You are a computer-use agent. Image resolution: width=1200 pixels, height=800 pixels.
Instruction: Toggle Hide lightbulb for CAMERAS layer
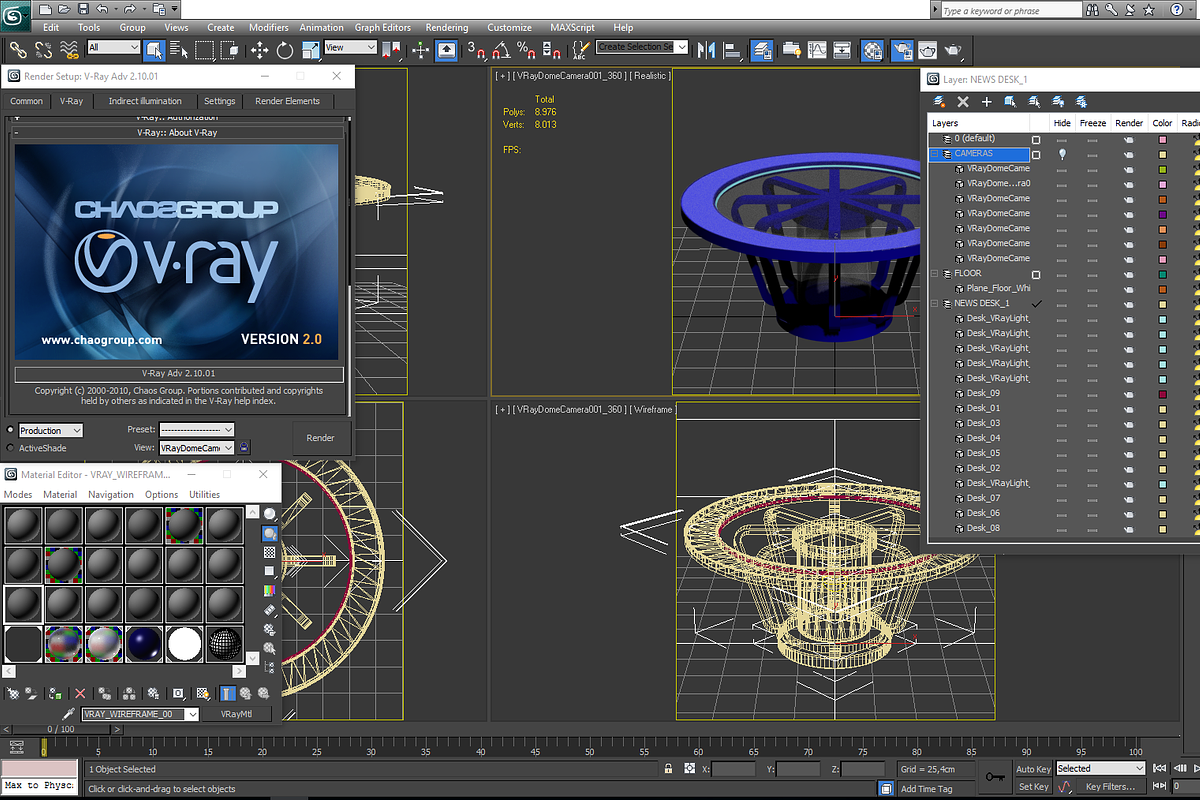click(x=1062, y=154)
